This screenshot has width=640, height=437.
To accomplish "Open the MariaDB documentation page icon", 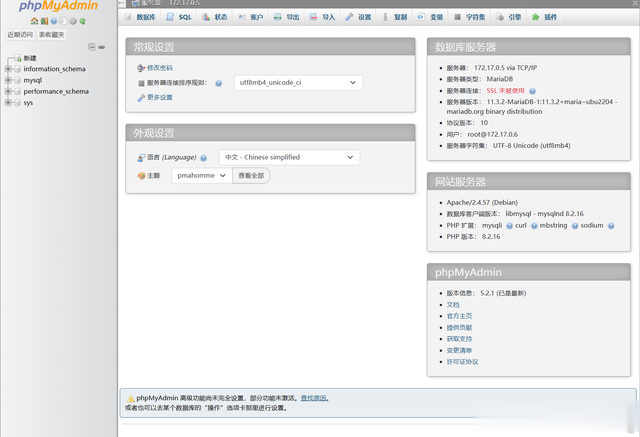I will pyautogui.click(x=63, y=21).
